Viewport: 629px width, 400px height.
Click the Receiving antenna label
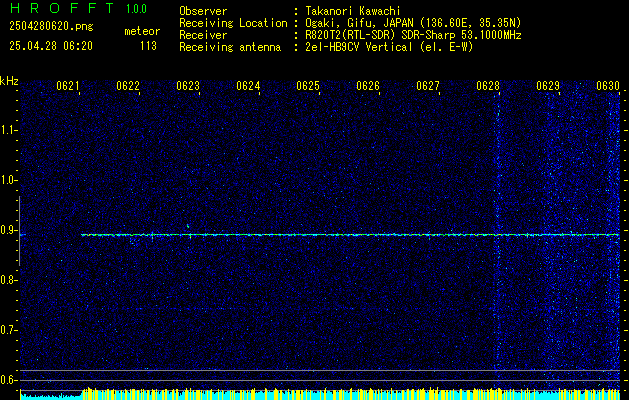click(x=230, y=47)
